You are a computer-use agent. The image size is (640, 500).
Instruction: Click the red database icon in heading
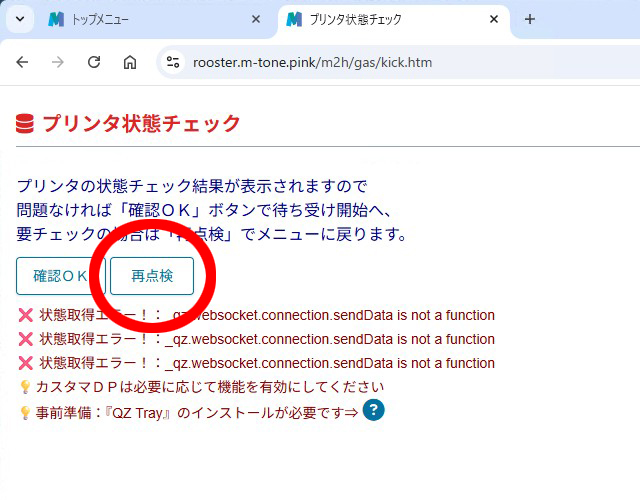point(25,124)
